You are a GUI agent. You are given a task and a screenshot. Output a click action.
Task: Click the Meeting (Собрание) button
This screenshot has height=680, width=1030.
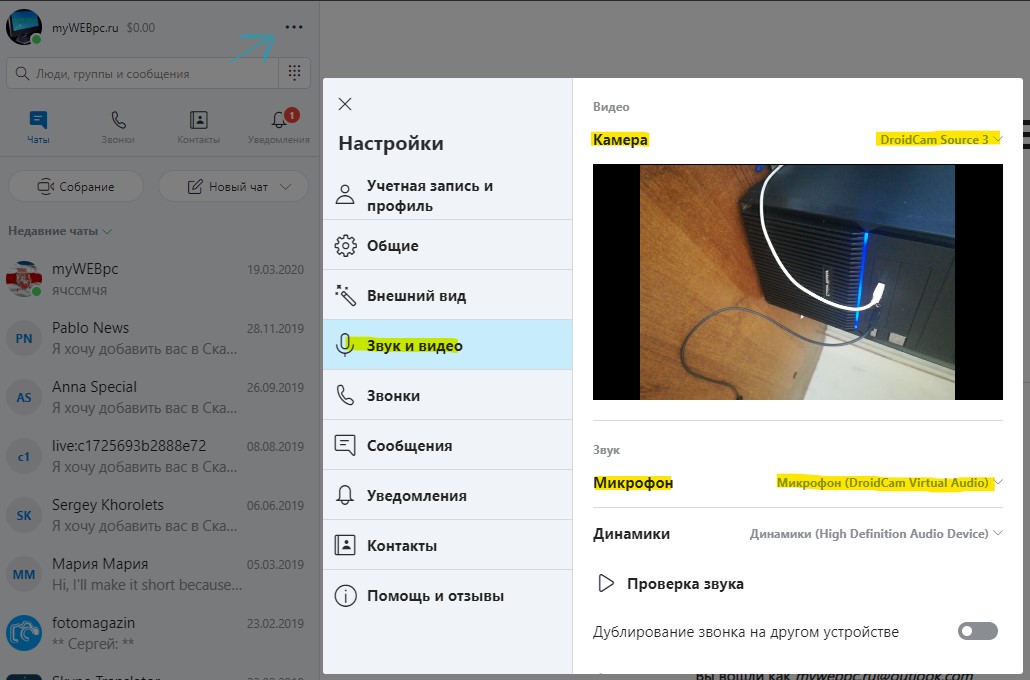(76, 187)
